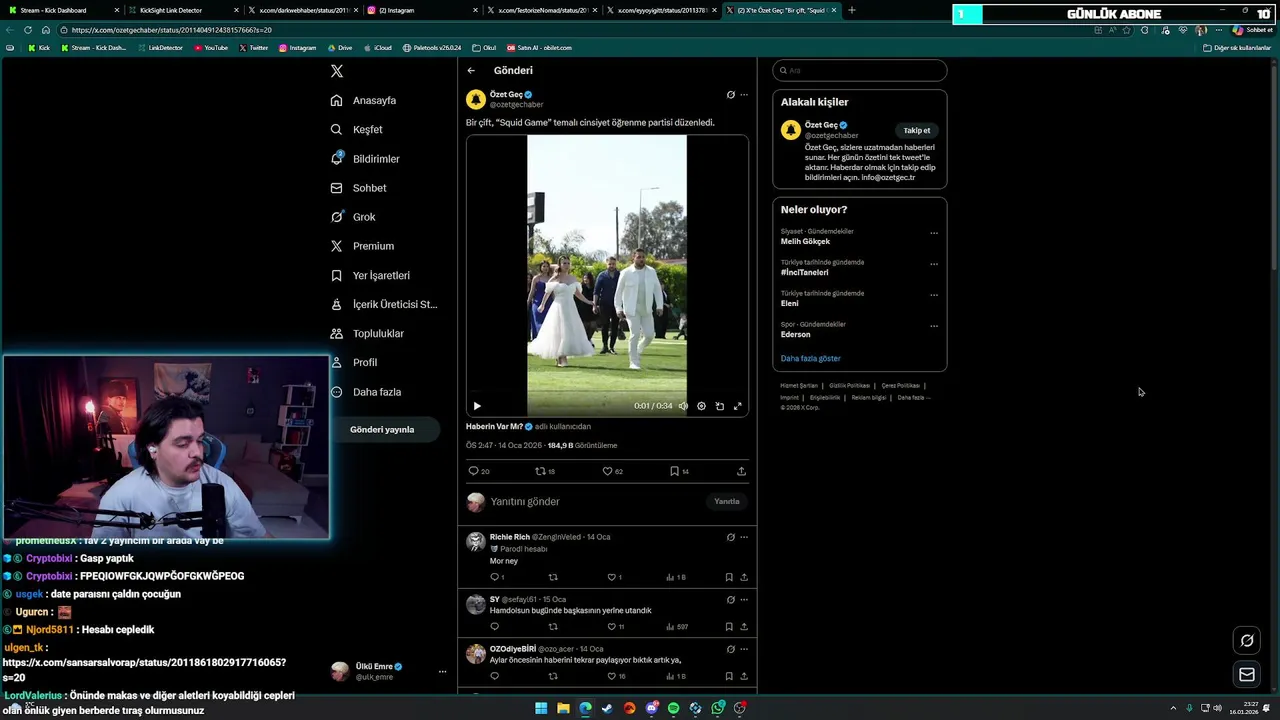Click the browser address bar URL

(x=171, y=30)
